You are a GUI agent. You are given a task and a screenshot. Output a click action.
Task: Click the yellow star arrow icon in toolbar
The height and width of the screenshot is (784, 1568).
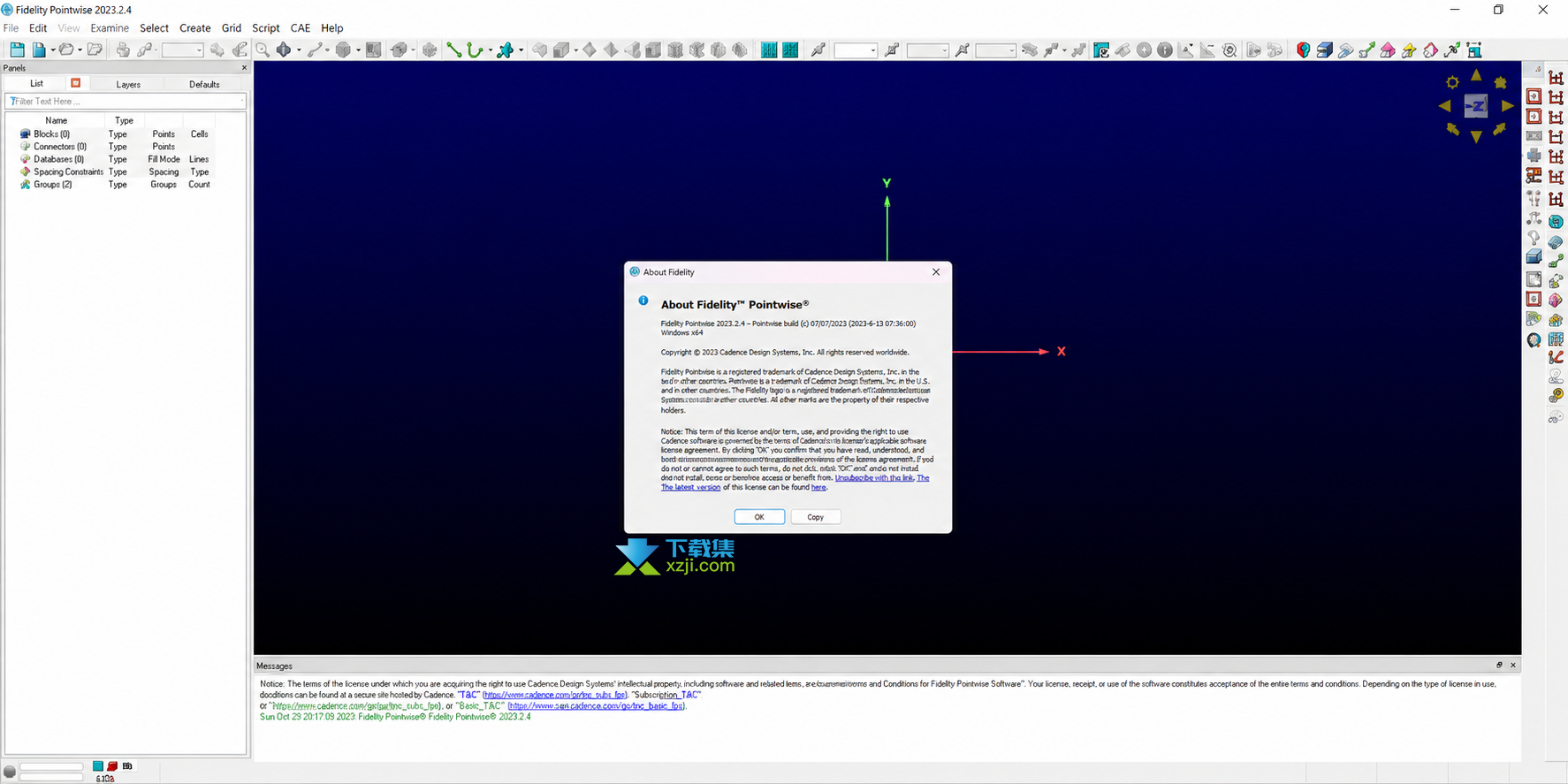[1409, 50]
